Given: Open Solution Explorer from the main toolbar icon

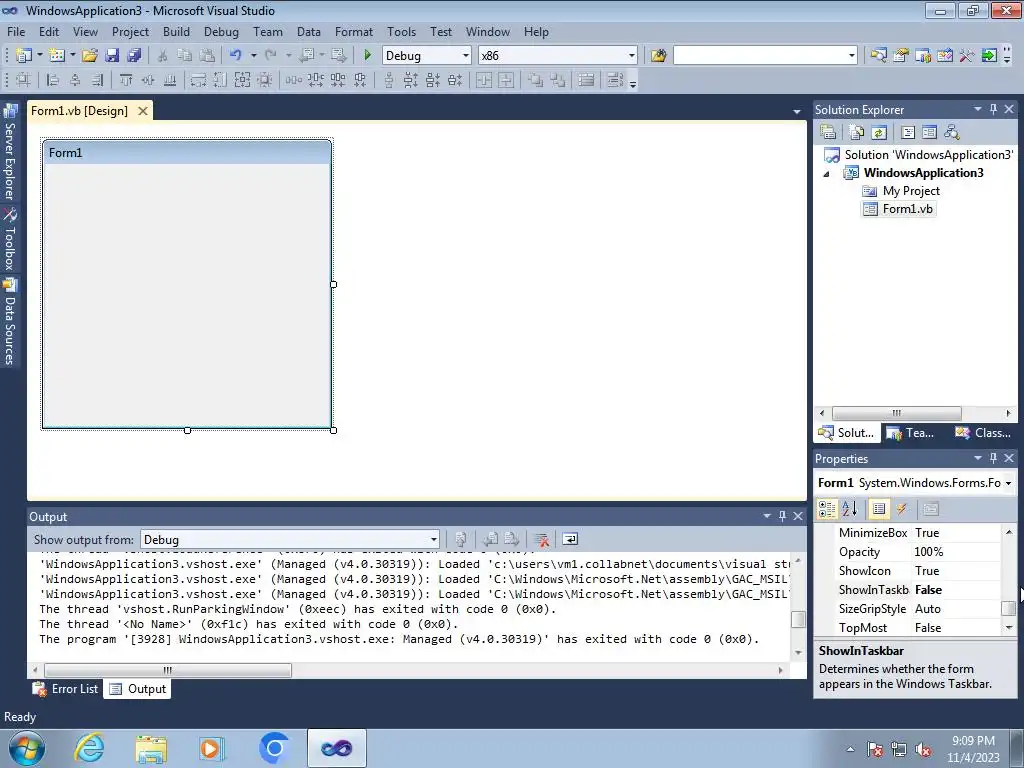Looking at the screenshot, I should click(x=878, y=56).
